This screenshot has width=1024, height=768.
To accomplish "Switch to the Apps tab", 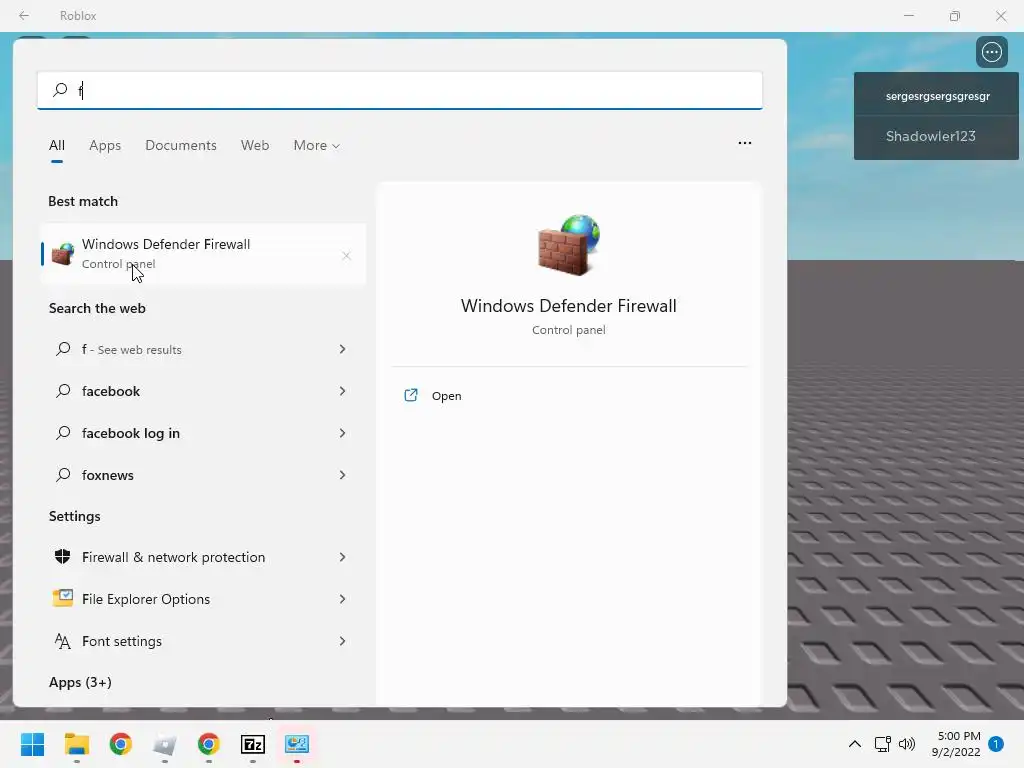I will [105, 145].
